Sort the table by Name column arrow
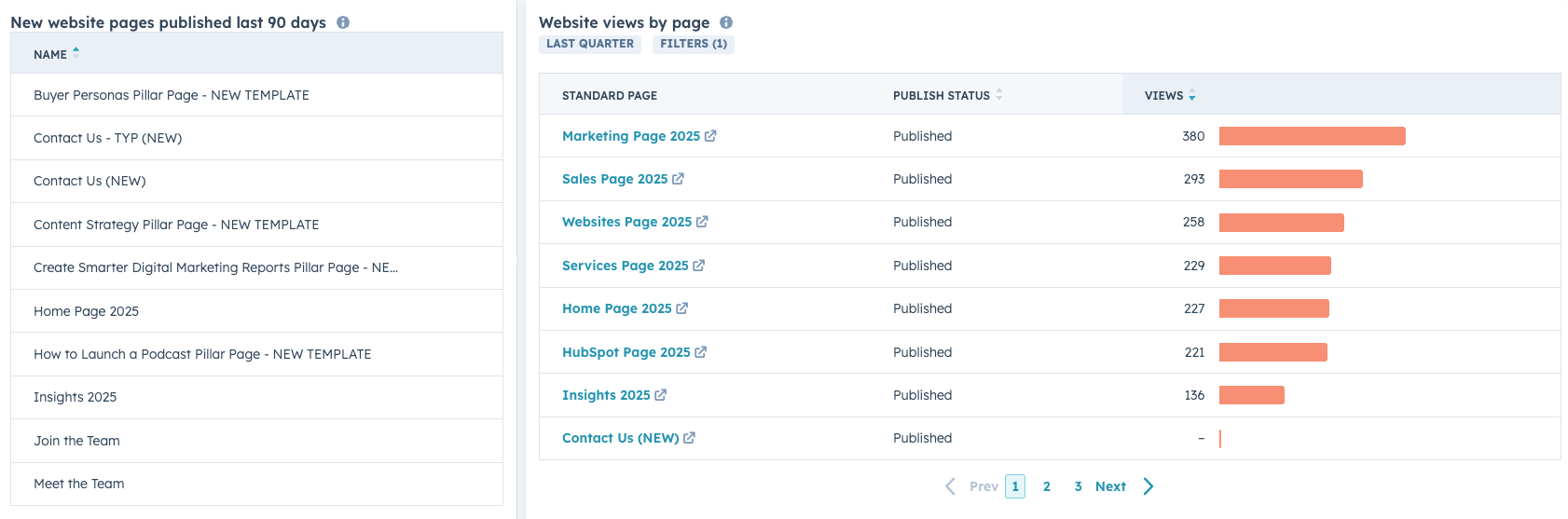 pyautogui.click(x=76, y=54)
